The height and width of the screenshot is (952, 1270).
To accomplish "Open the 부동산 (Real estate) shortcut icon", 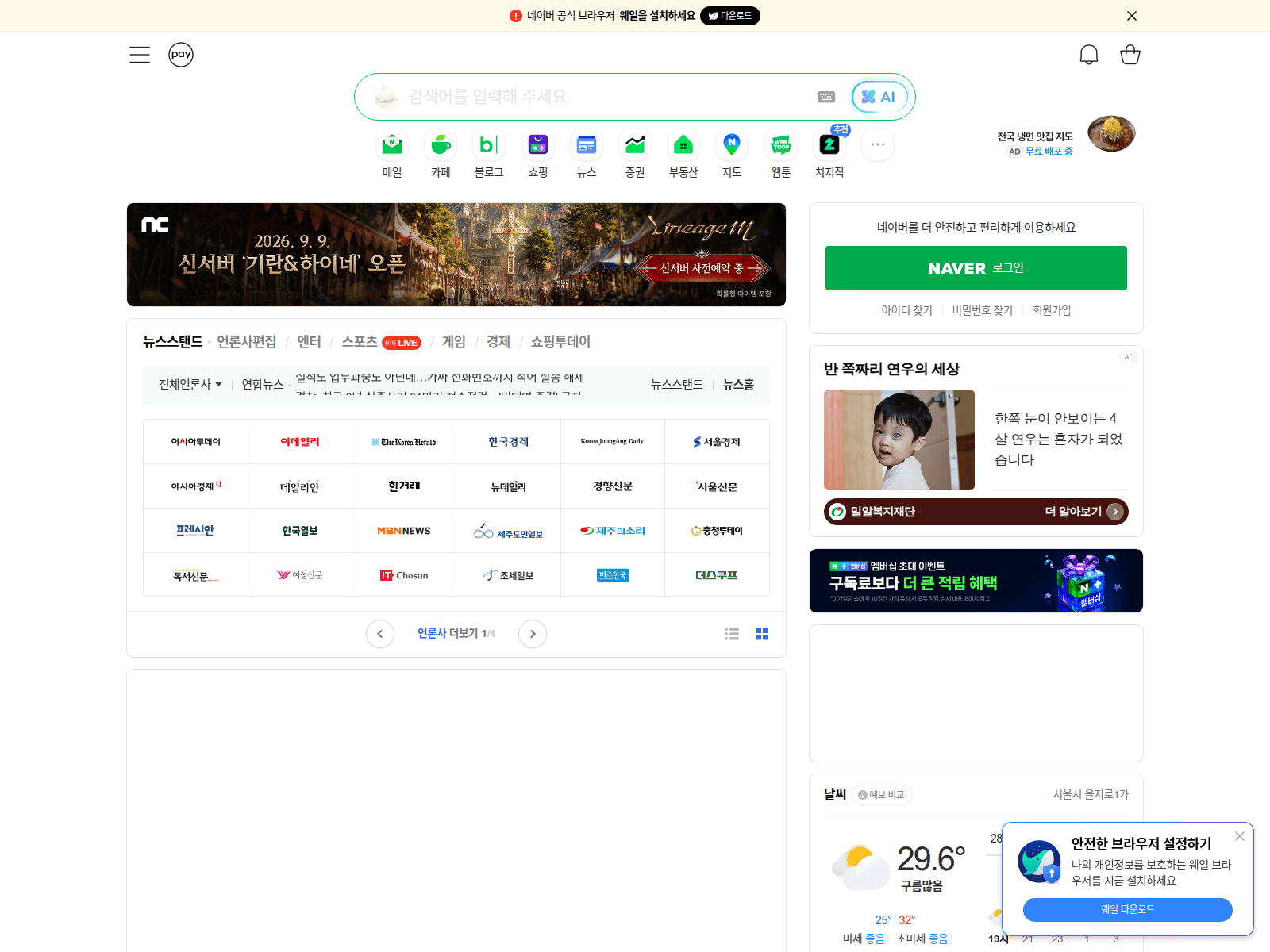I will coord(683,144).
